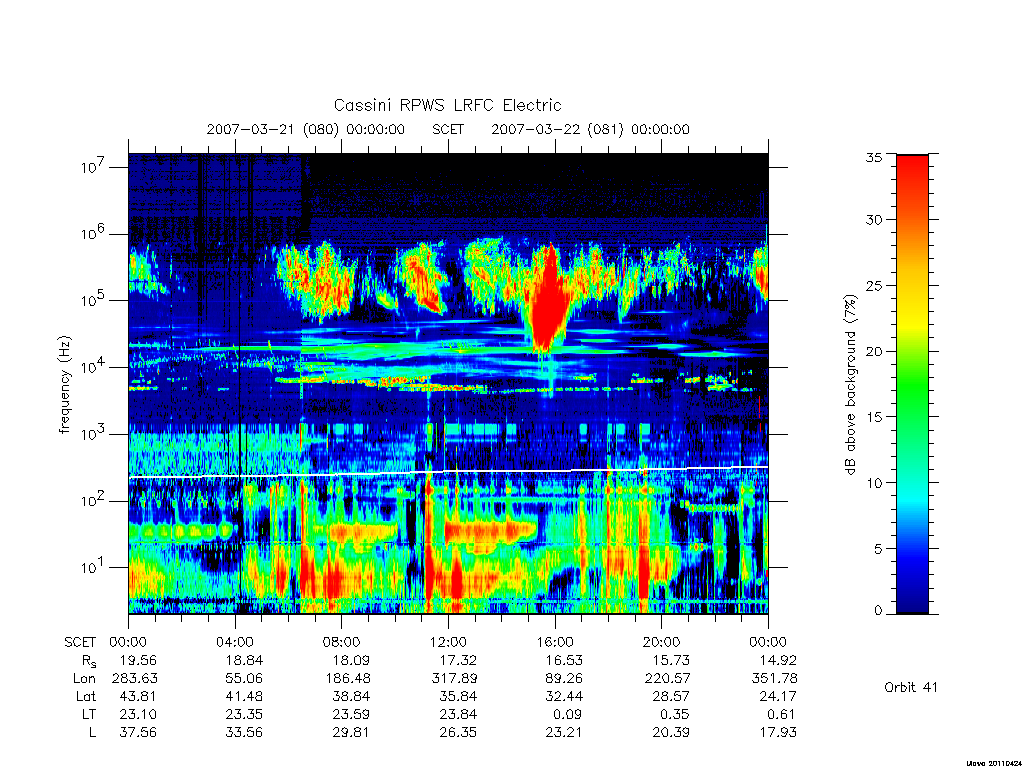Select Lat value "24.17"
Image resolution: width=1024 pixels, height=768 pixels.
point(778,696)
